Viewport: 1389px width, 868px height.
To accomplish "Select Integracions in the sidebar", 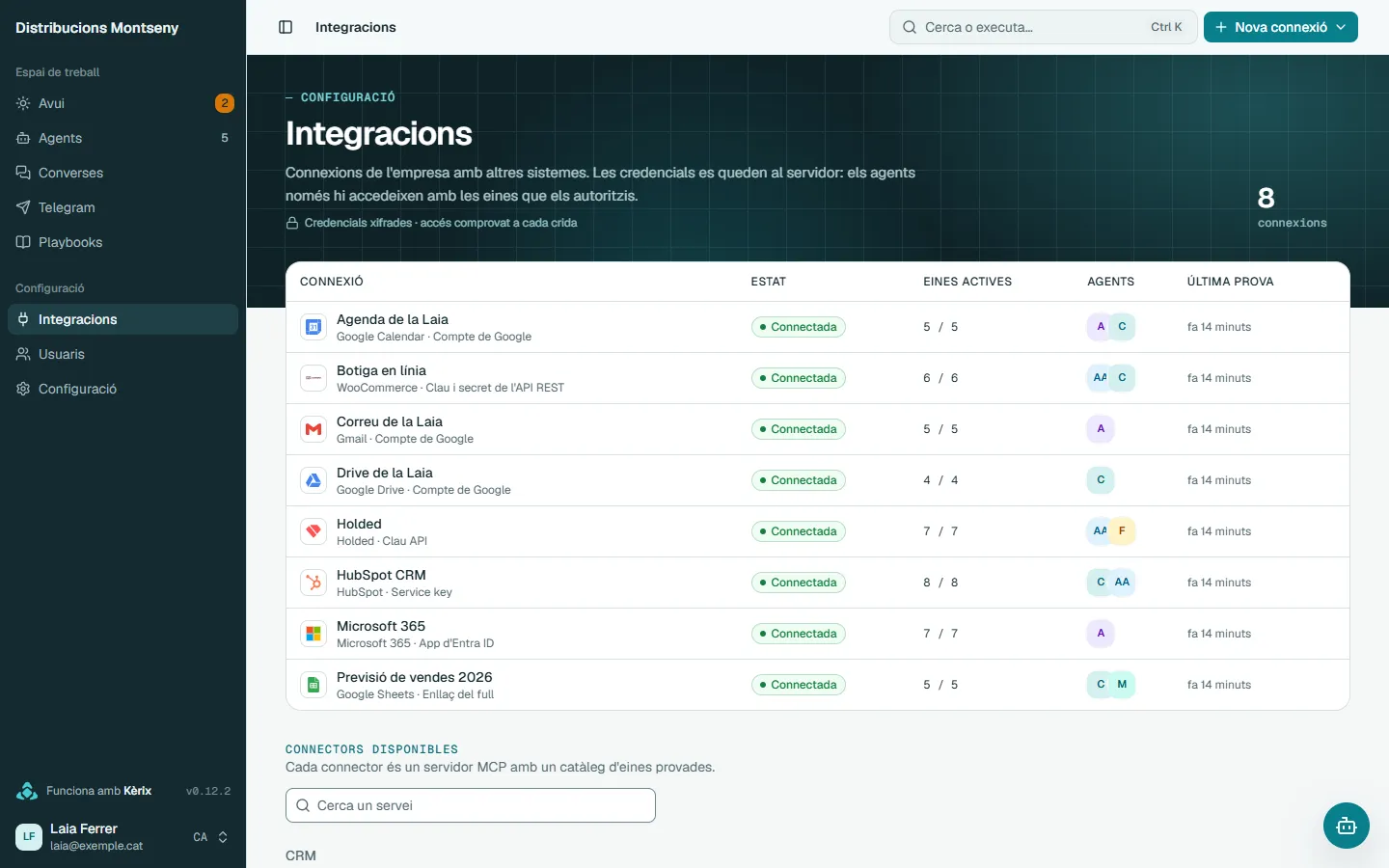I will click(123, 319).
